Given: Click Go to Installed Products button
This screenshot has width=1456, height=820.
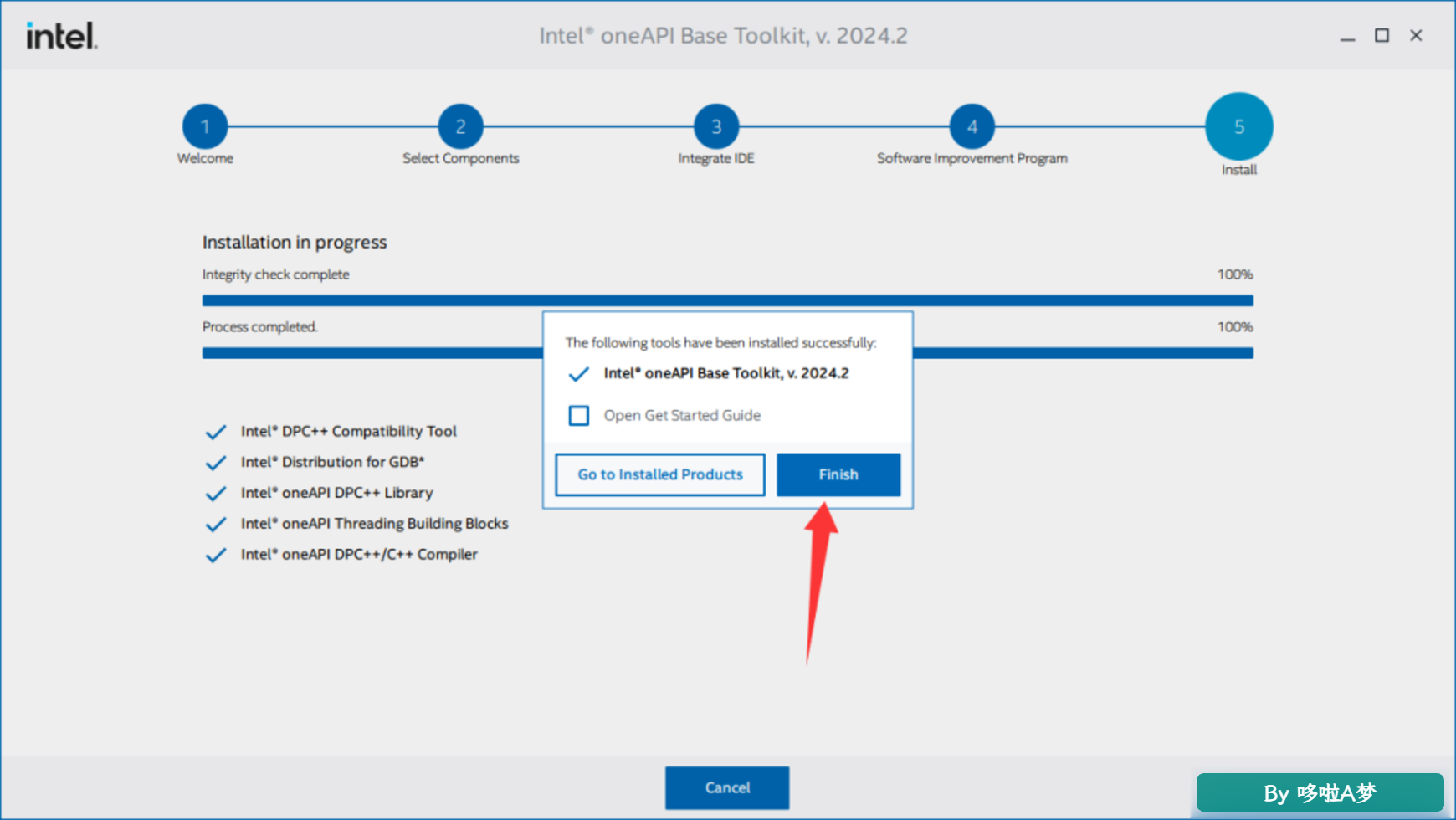Looking at the screenshot, I should [660, 474].
